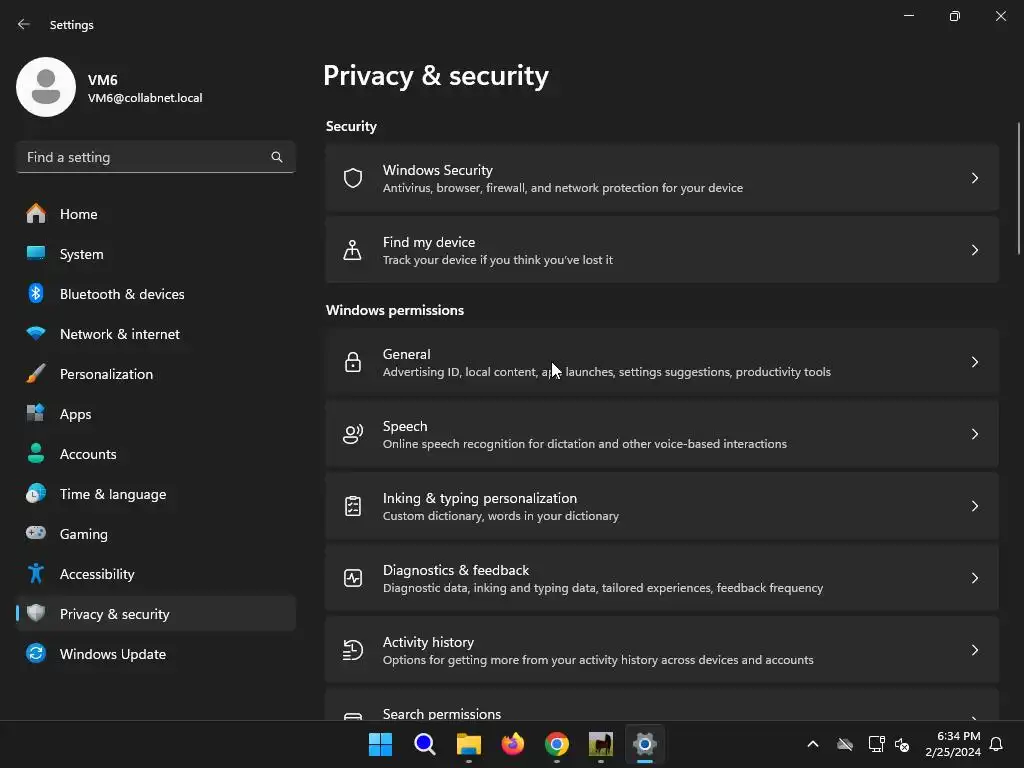Click the OneDrive cloud tray icon
Viewport: 1024px width, 768px height.
pyautogui.click(x=845, y=744)
